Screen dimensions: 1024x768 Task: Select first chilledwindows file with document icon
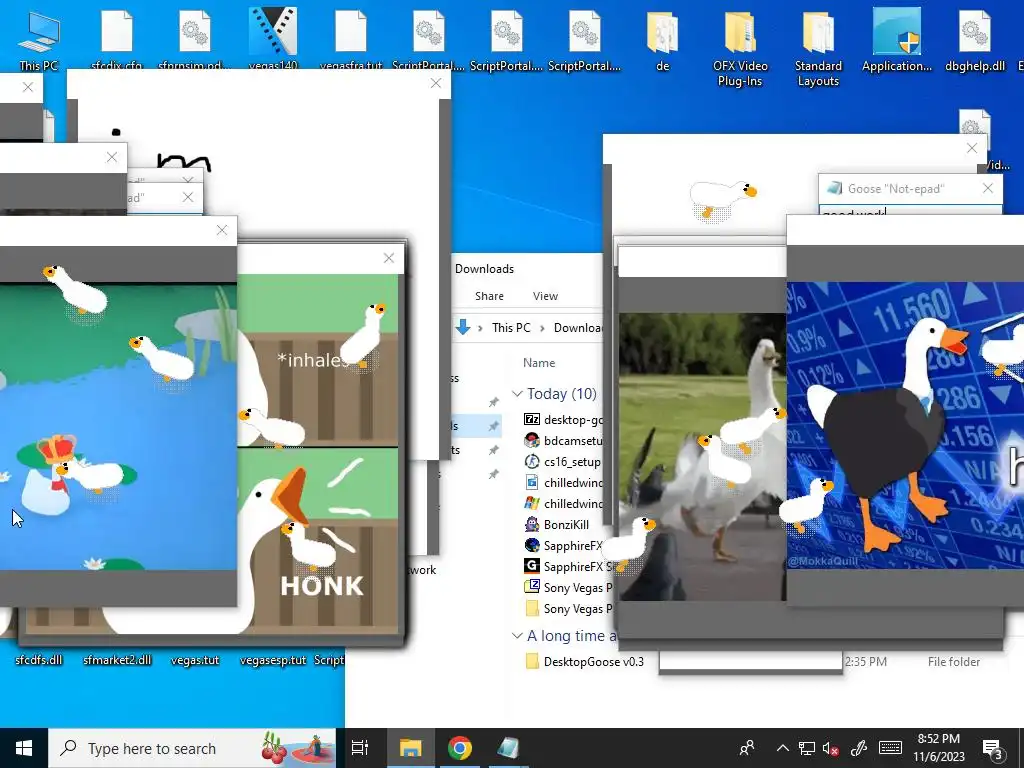(x=563, y=483)
